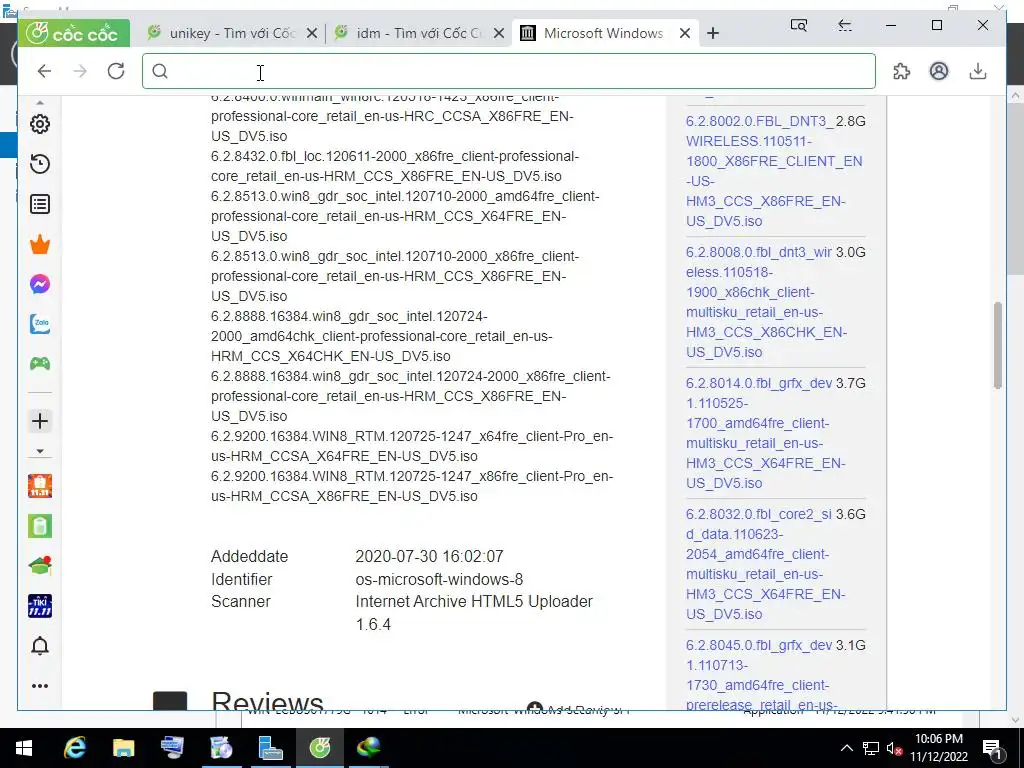Screen dimensions: 1024x768
Task: Download 6.2.8008.0.fbl_dnt3_wireless iso link
Action: point(766,302)
